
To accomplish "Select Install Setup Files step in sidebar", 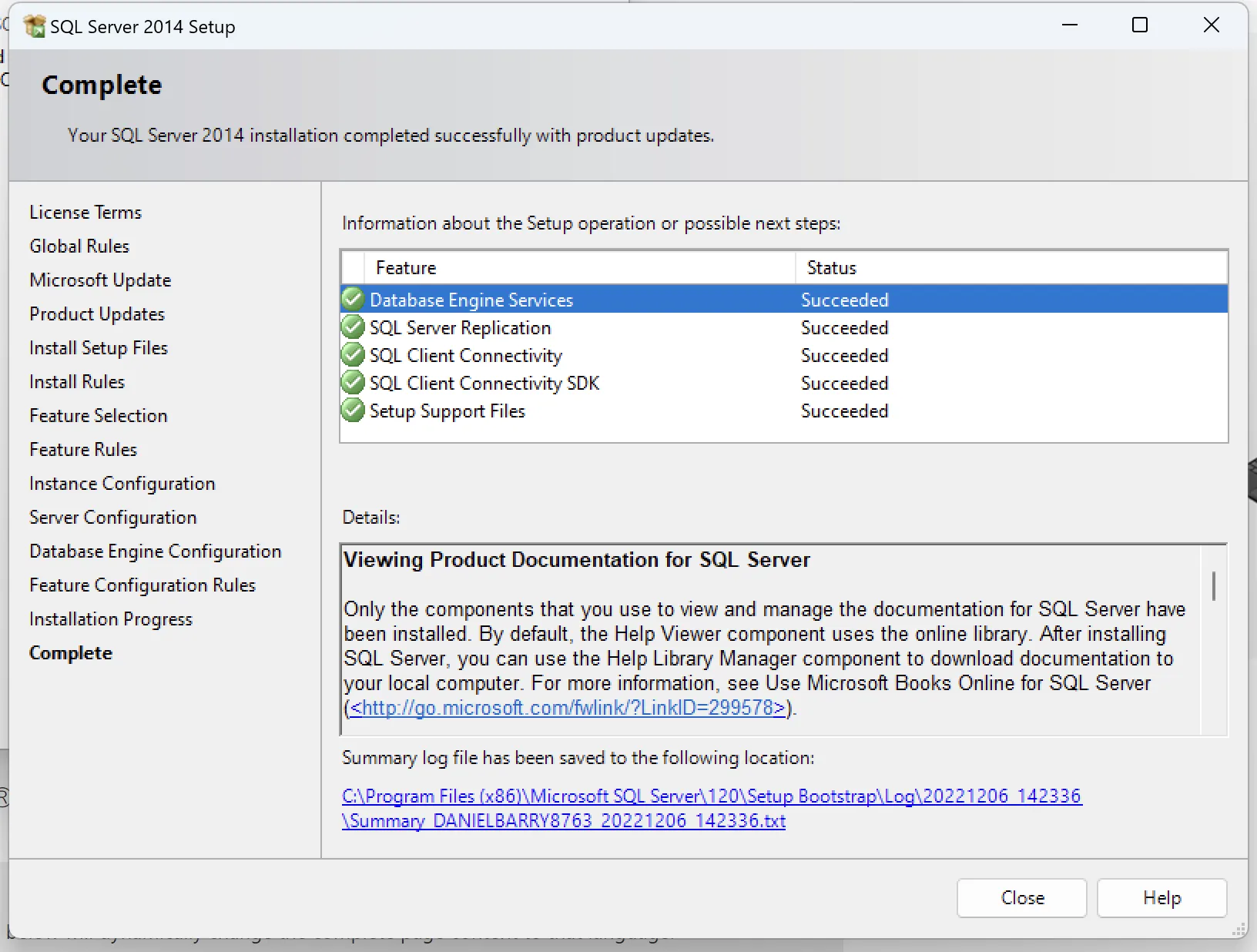I will tap(99, 347).
